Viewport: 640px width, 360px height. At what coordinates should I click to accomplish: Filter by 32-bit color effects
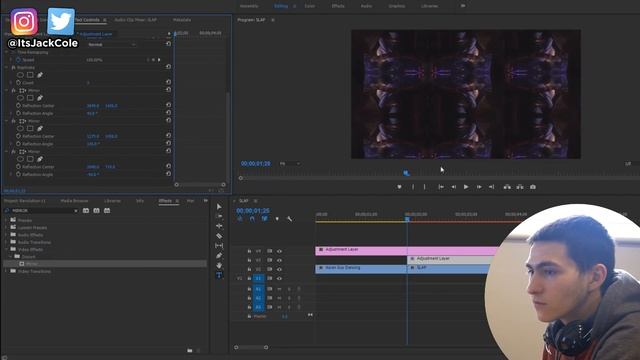pyautogui.click(x=96, y=211)
